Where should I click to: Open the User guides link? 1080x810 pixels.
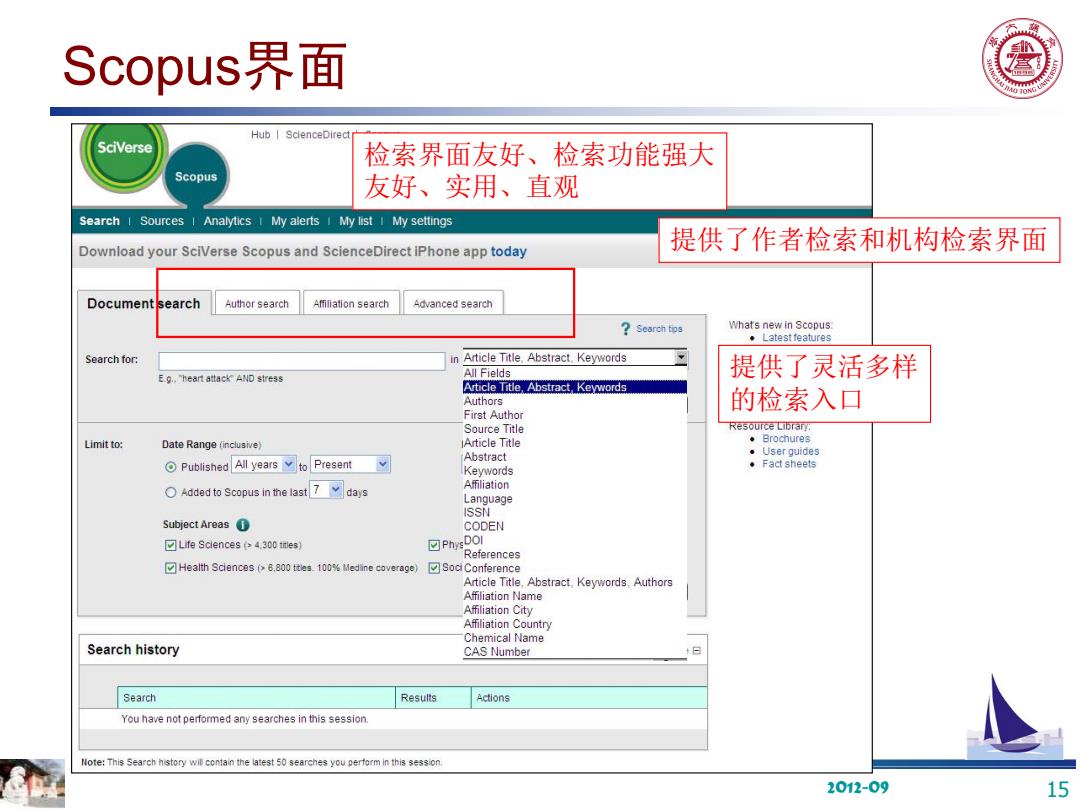(791, 452)
